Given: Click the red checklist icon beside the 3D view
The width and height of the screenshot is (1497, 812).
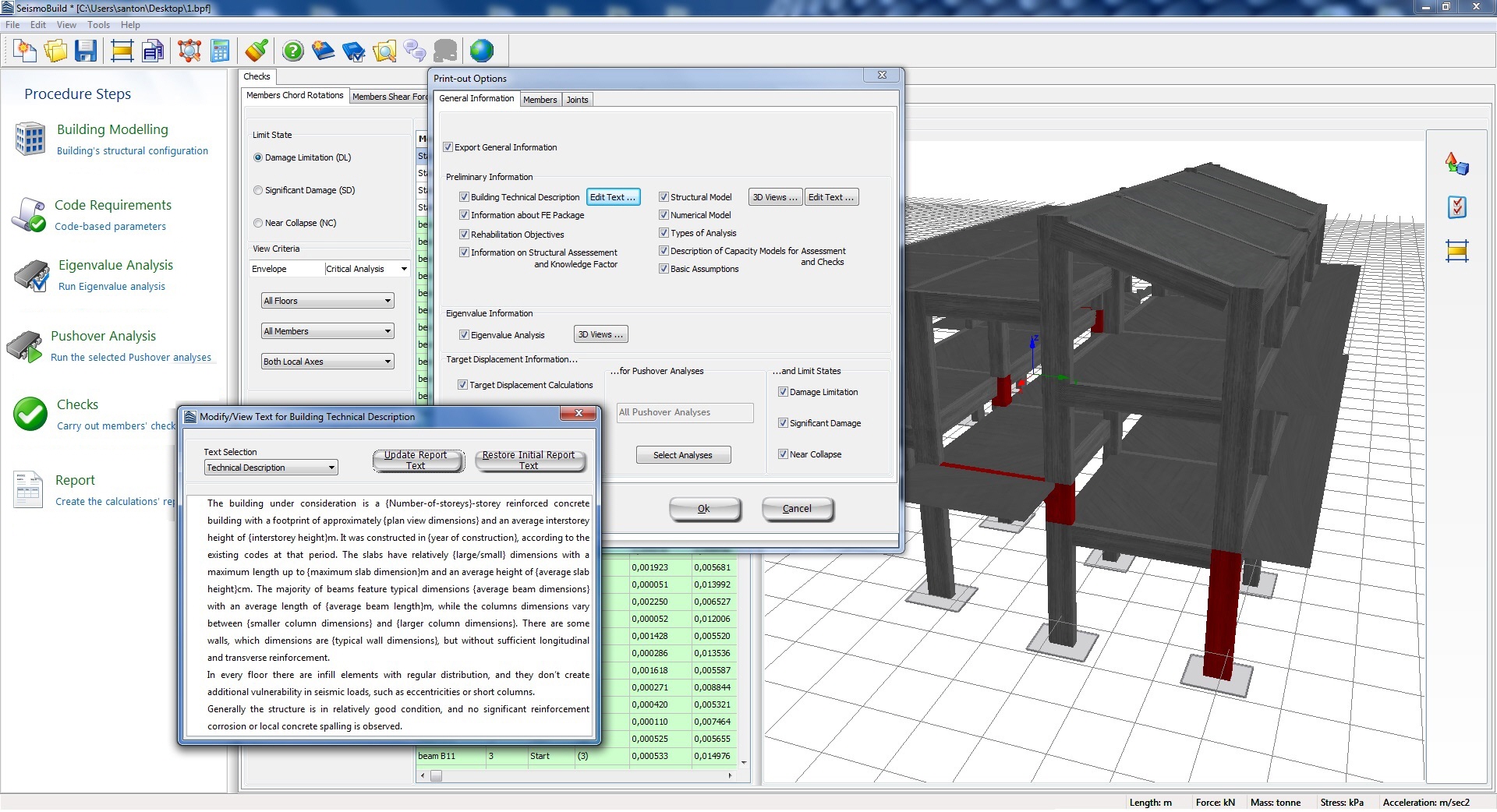Looking at the screenshot, I should (x=1456, y=207).
